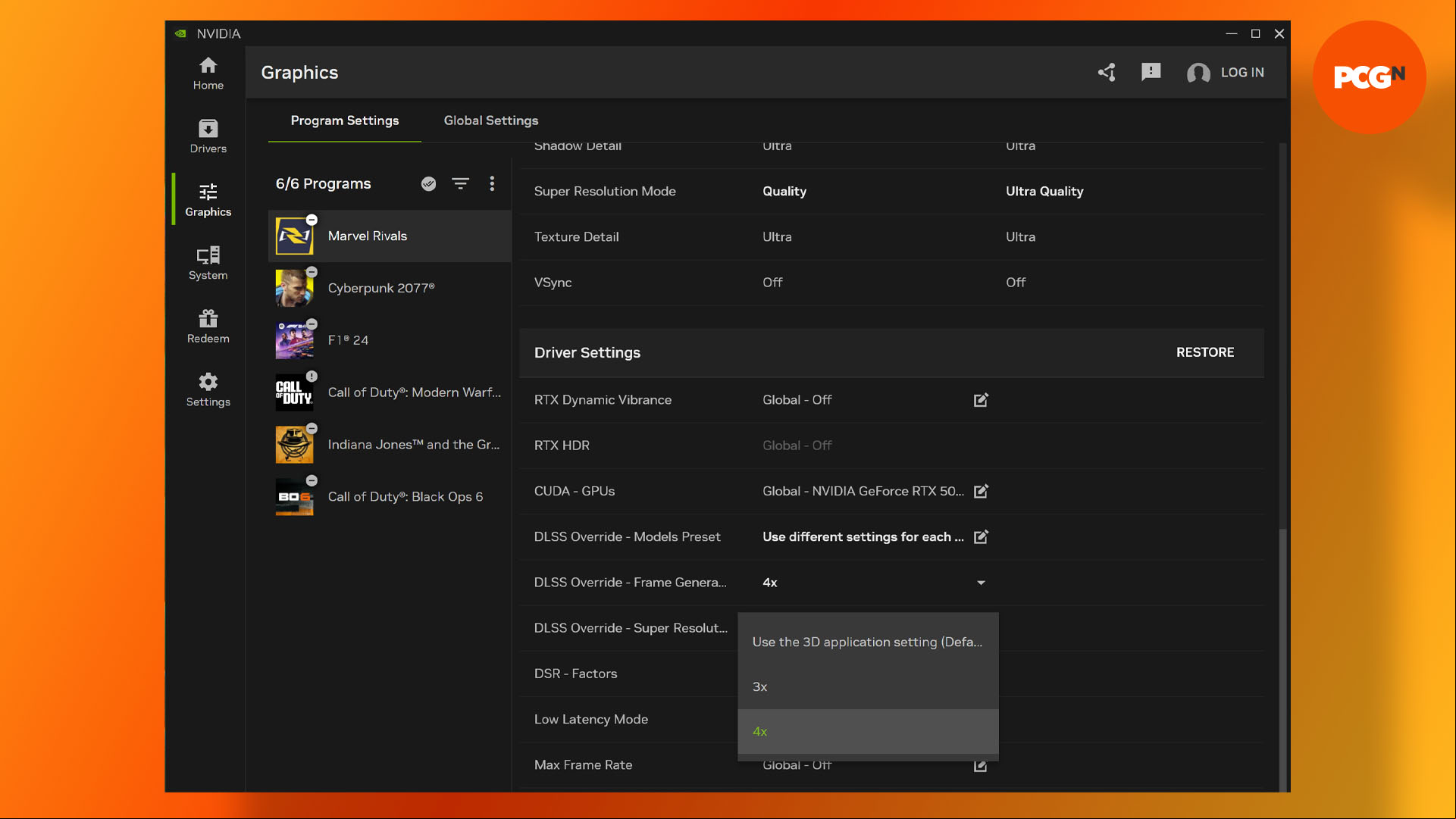Click the Ultra Quality recommended value
Screen dimensions: 1456x819
pos(1044,191)
